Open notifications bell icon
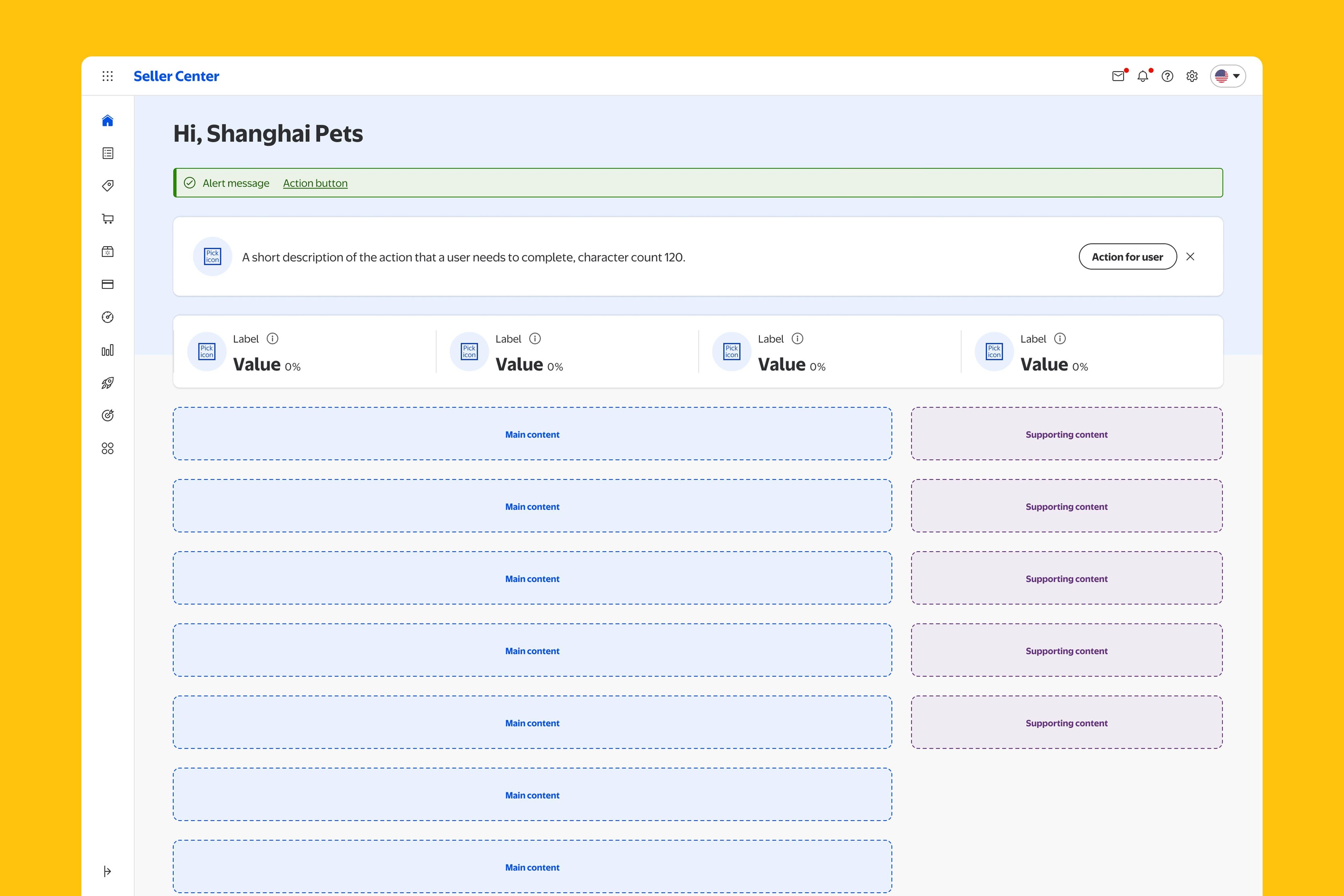This screenshot has width=1344, height=896. point(1142,76)
